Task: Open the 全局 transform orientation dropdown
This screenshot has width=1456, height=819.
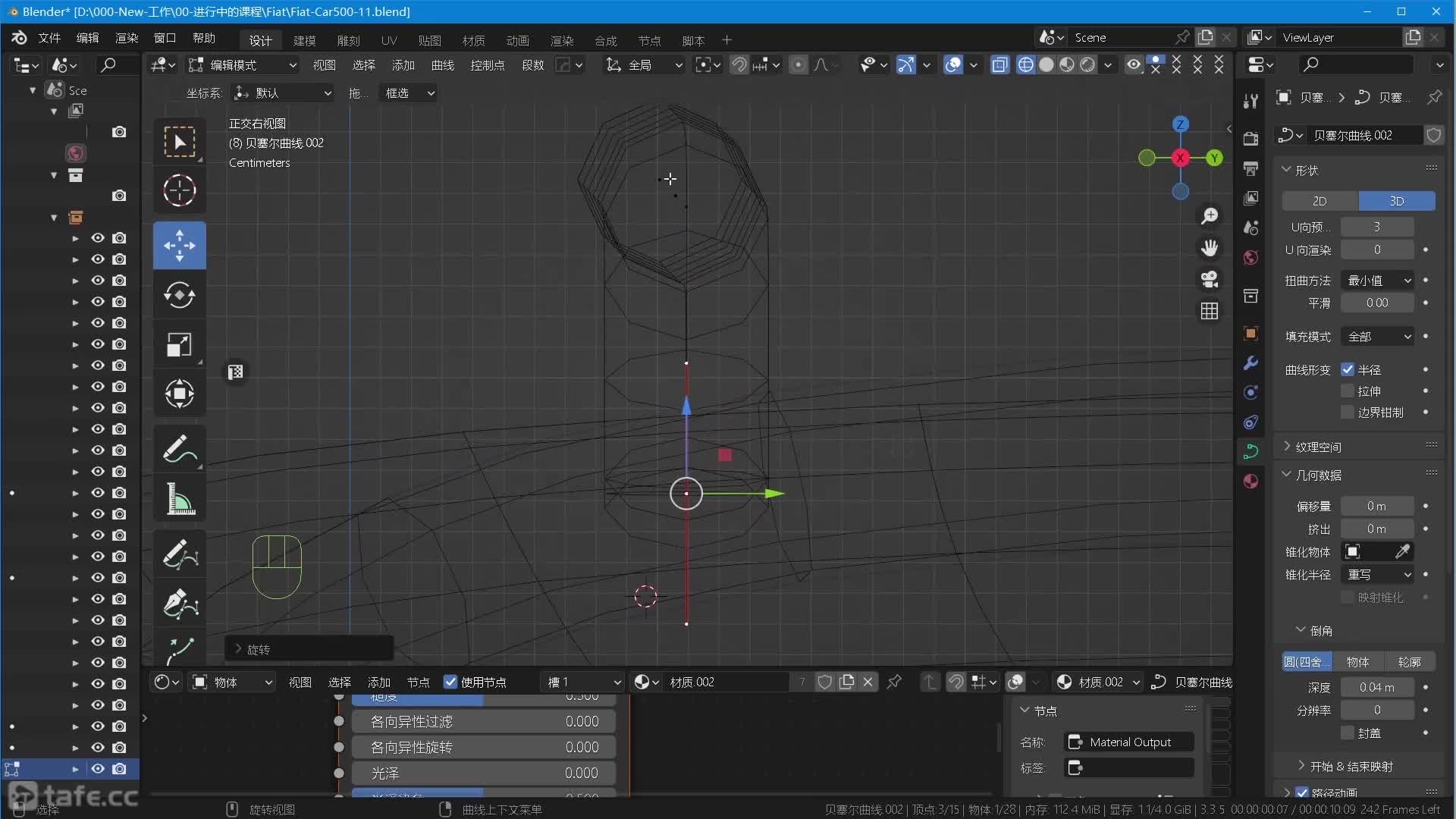Action: [644, 65]
